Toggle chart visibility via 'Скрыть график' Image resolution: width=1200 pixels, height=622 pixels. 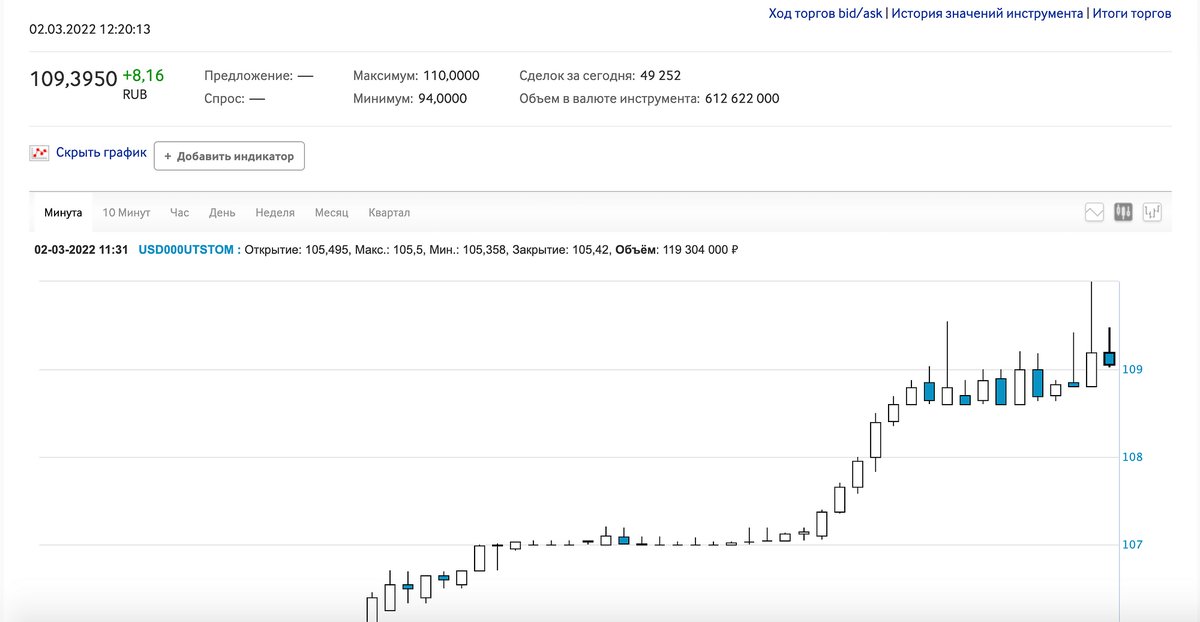tap(101, 153)
